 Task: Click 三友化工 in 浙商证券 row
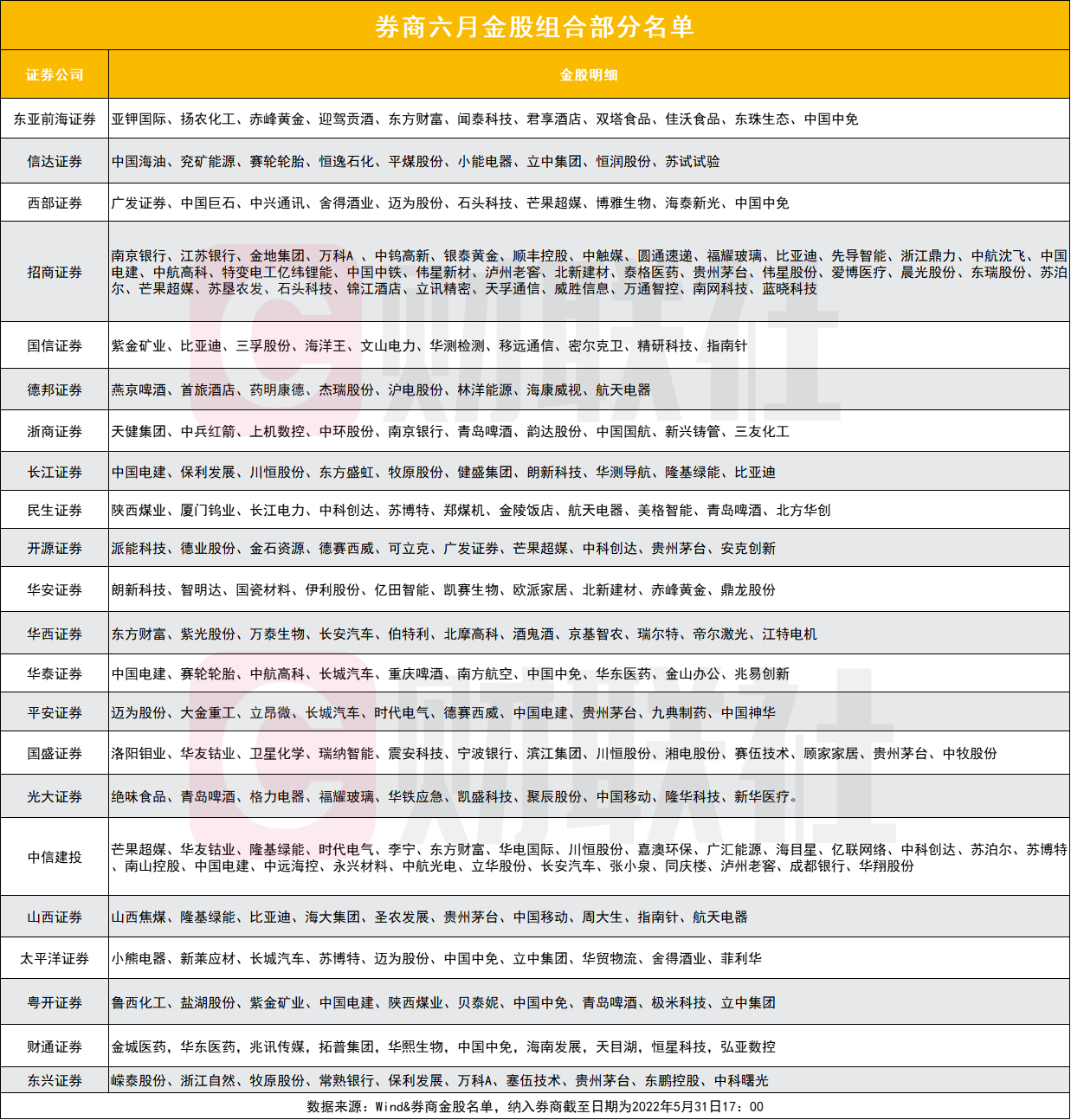pos(762,432)
